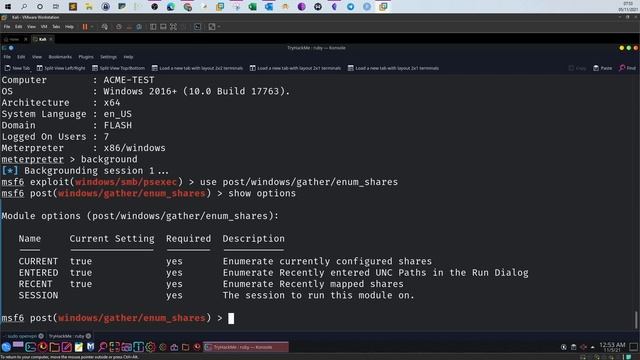Click the VMware full screen mode icon

pos(173,27)
